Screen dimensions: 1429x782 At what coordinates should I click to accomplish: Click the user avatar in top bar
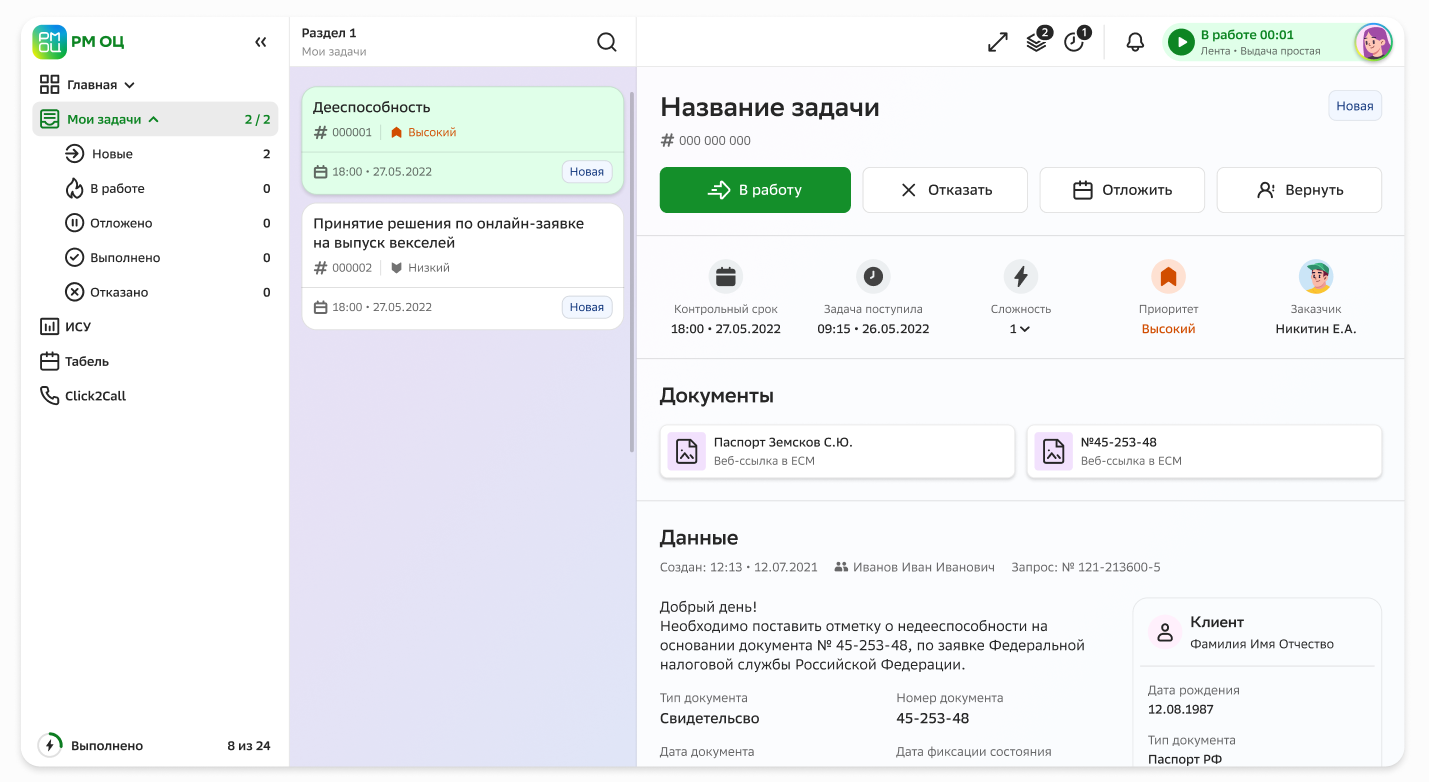click(x=1373, y=43)
